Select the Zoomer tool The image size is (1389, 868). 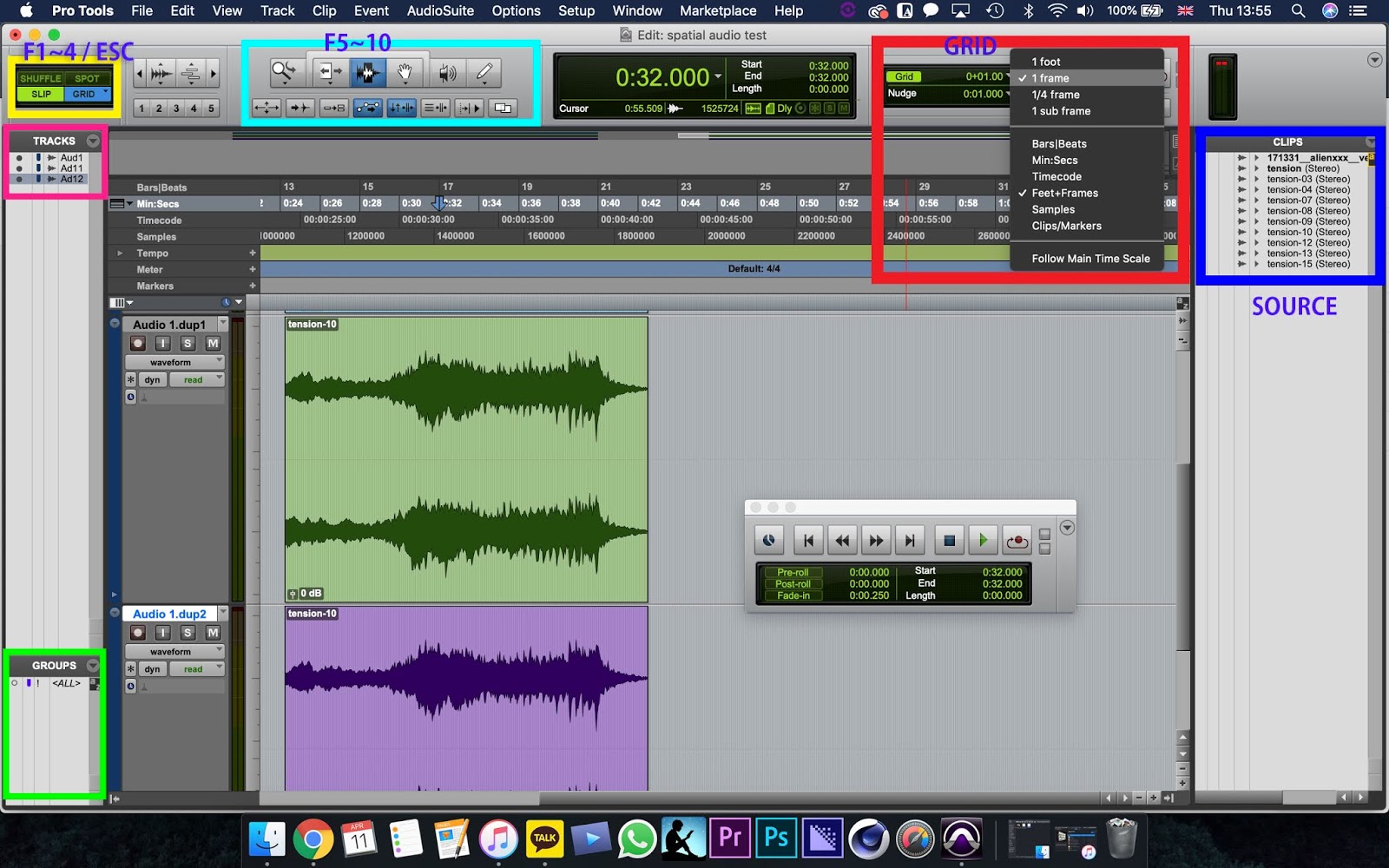click(x=284, y=73)
